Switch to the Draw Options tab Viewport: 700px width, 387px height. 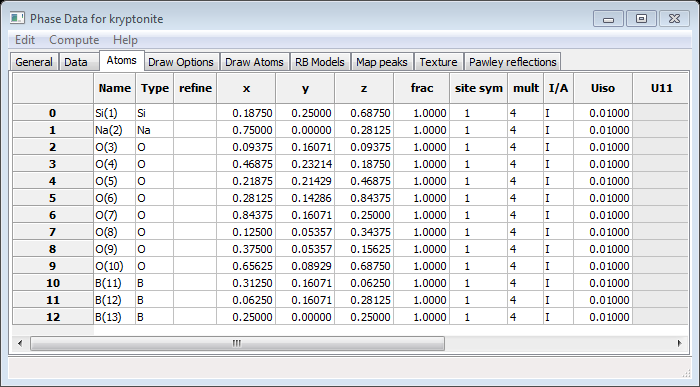point(181,62)
